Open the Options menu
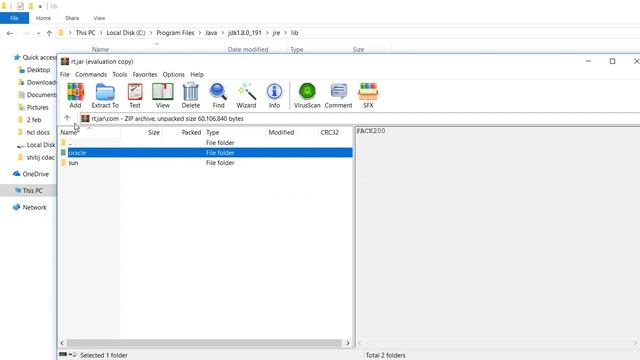640x360 pixels. tap(173, 74)
